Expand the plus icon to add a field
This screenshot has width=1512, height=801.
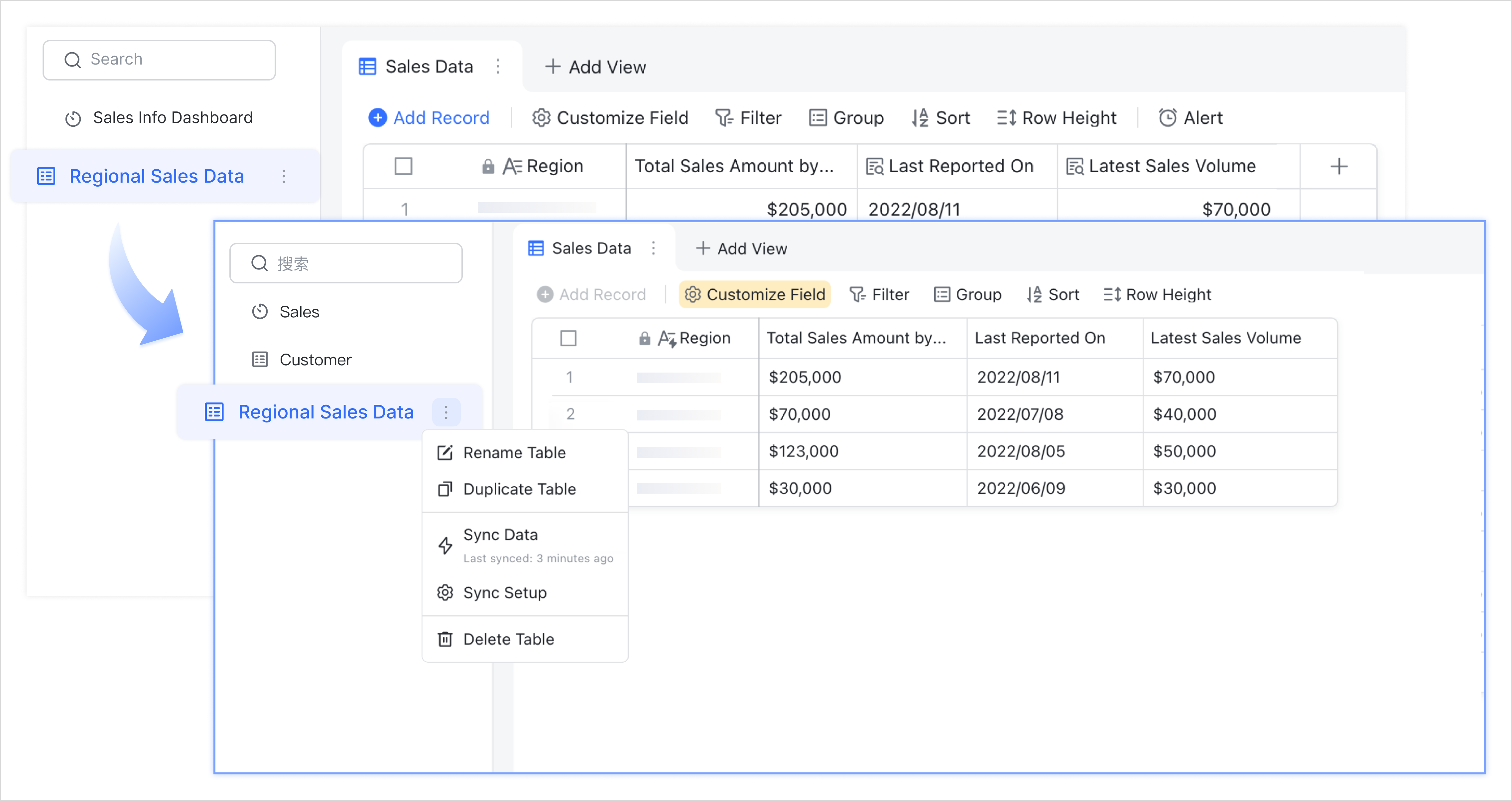point(1339,166)
